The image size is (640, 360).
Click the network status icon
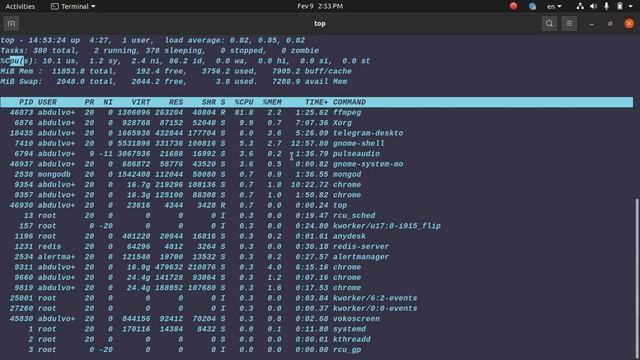[580, 6]
